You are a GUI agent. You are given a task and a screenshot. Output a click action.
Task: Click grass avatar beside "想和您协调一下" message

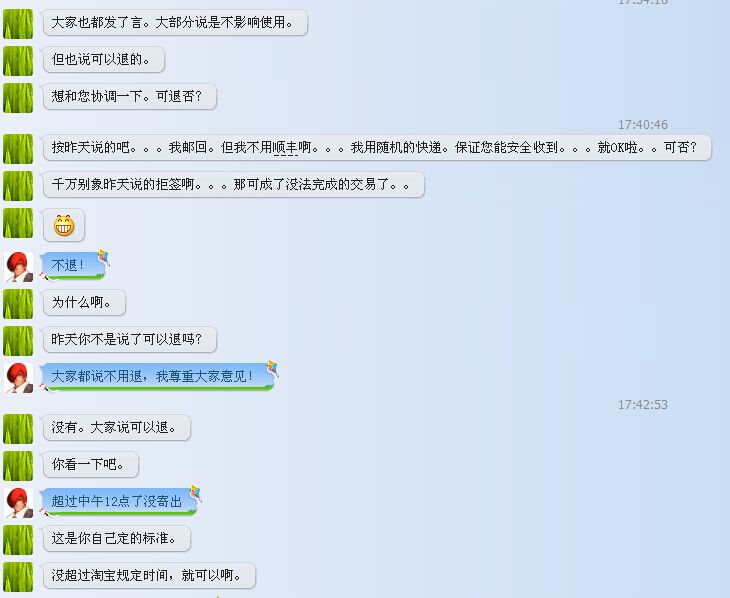[x=18, y=98]
